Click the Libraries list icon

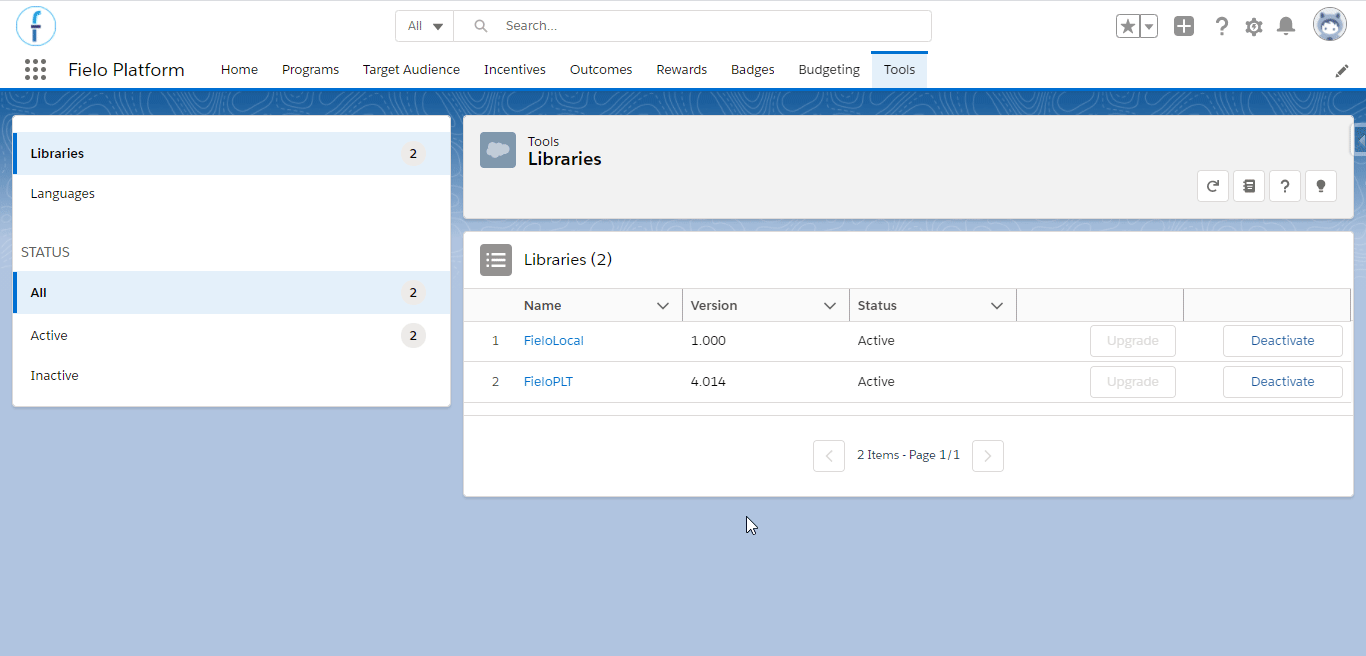pos(496,260)
